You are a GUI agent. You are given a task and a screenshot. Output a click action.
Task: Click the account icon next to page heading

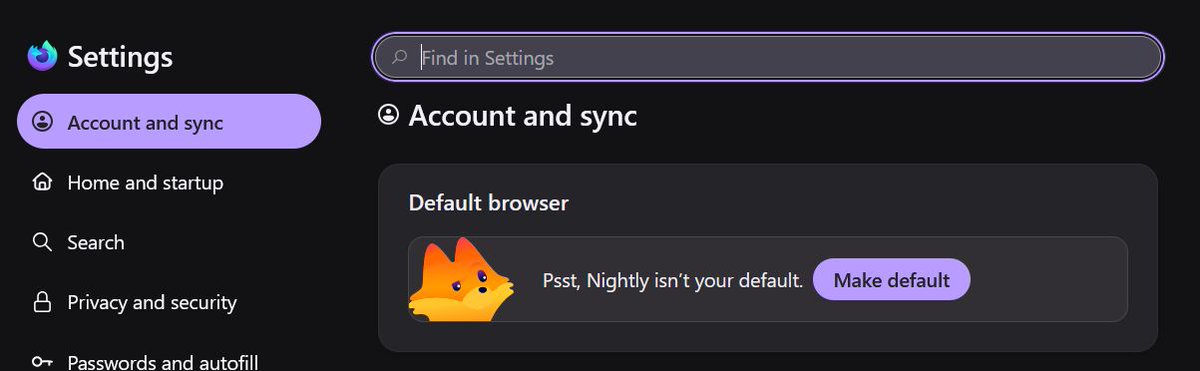388,116
